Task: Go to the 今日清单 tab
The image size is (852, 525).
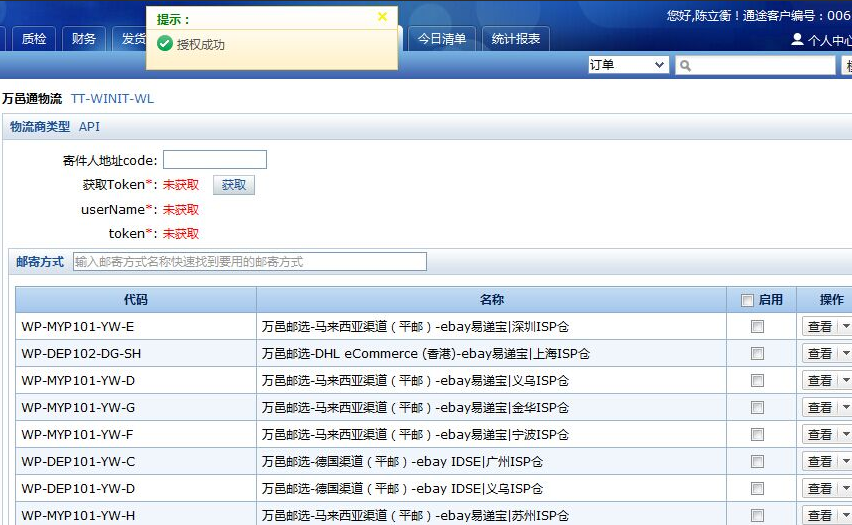Action: [442, 39]
